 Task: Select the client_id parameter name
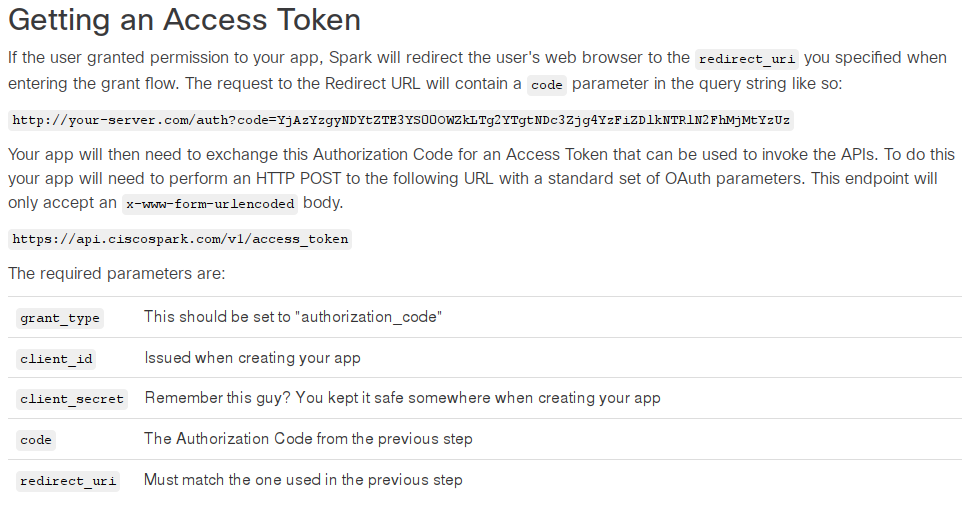pos(56,358)
